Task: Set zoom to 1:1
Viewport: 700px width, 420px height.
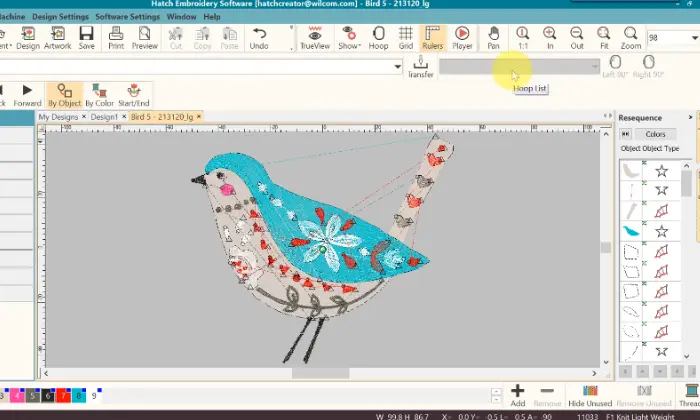Action: click(x=523, y=37)
